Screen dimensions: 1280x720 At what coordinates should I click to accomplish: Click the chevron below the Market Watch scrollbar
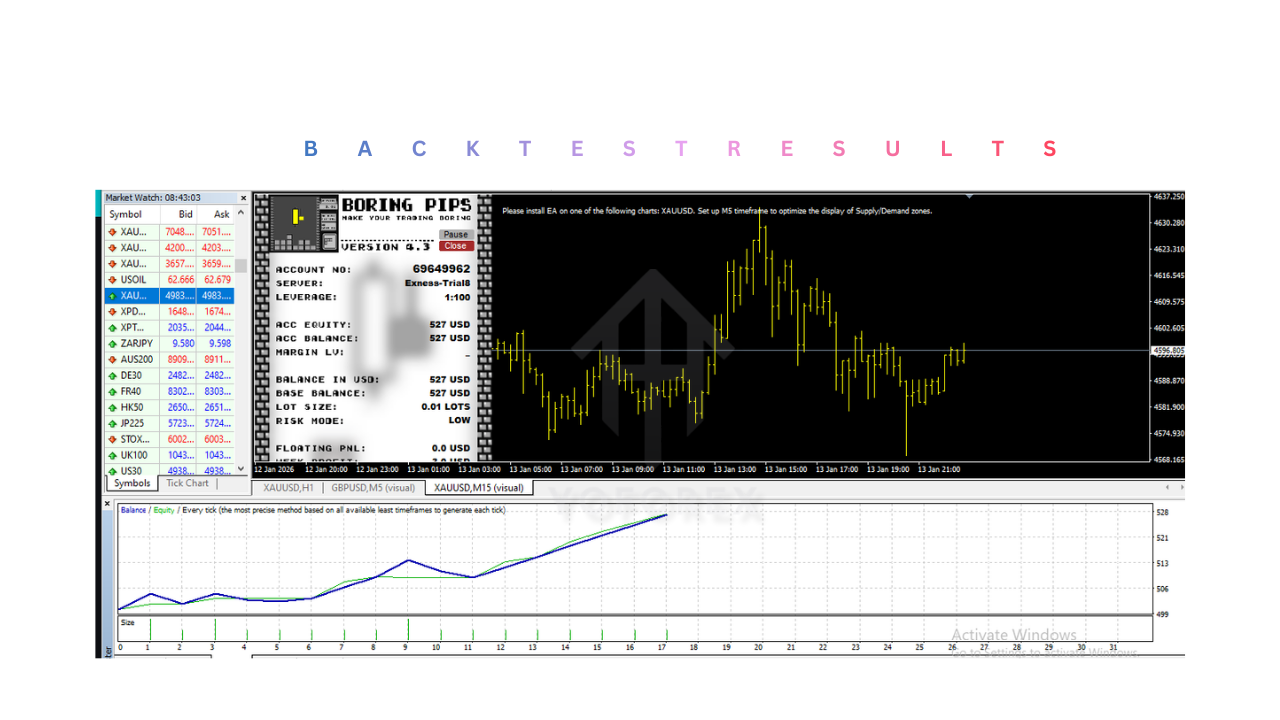241,470
